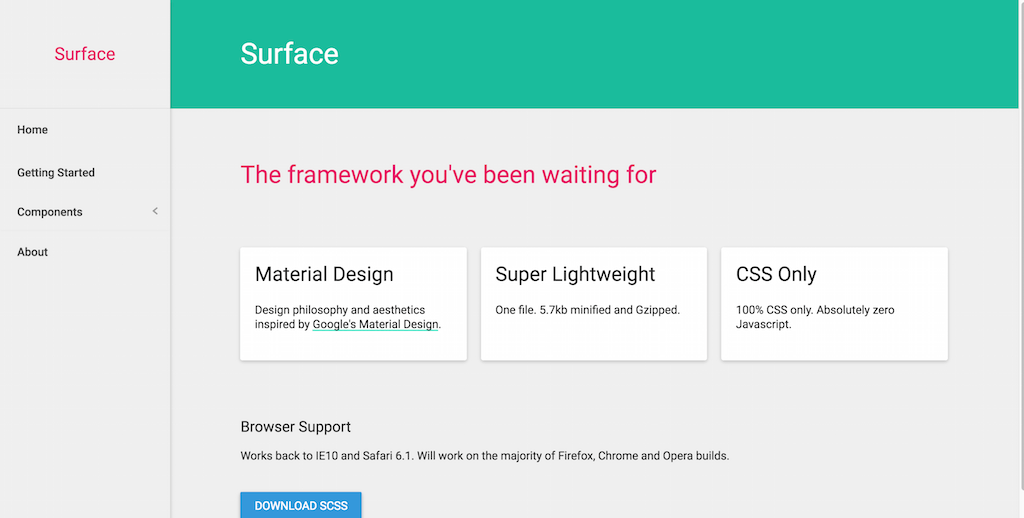1024x518 pixels.
Task: Click the red Surface logo in sidebar
Action: point(85,54)
